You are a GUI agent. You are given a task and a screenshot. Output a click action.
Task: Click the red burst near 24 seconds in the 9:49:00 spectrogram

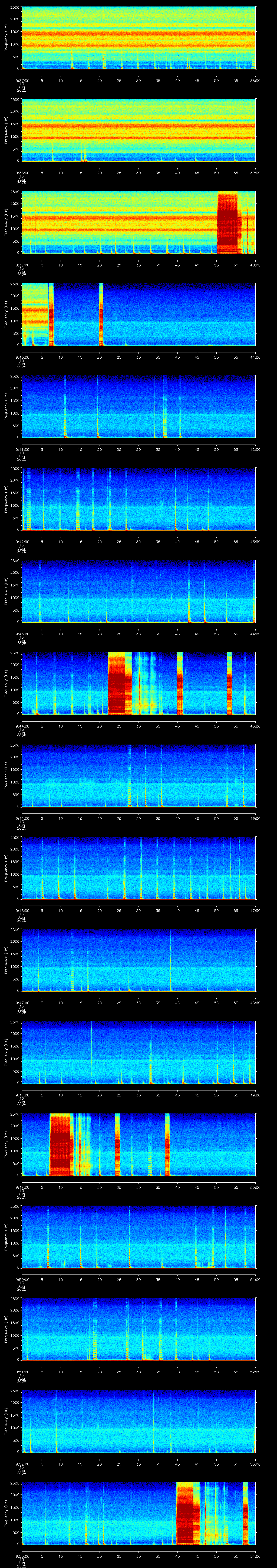pos(117,1144)
